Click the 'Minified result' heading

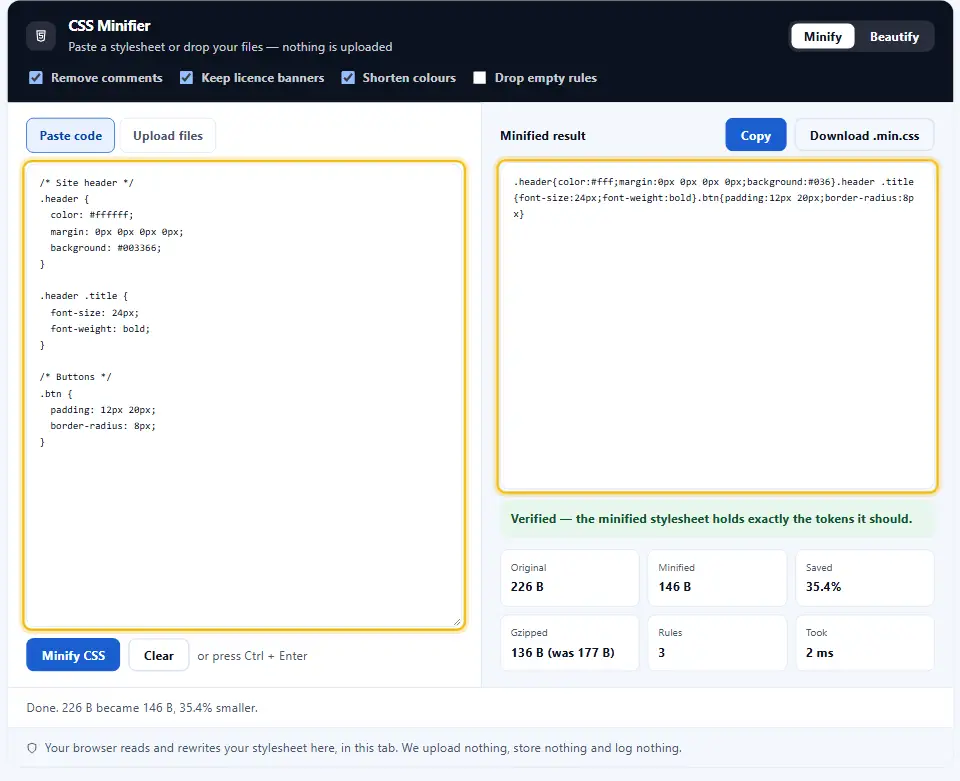pos(542,136)
